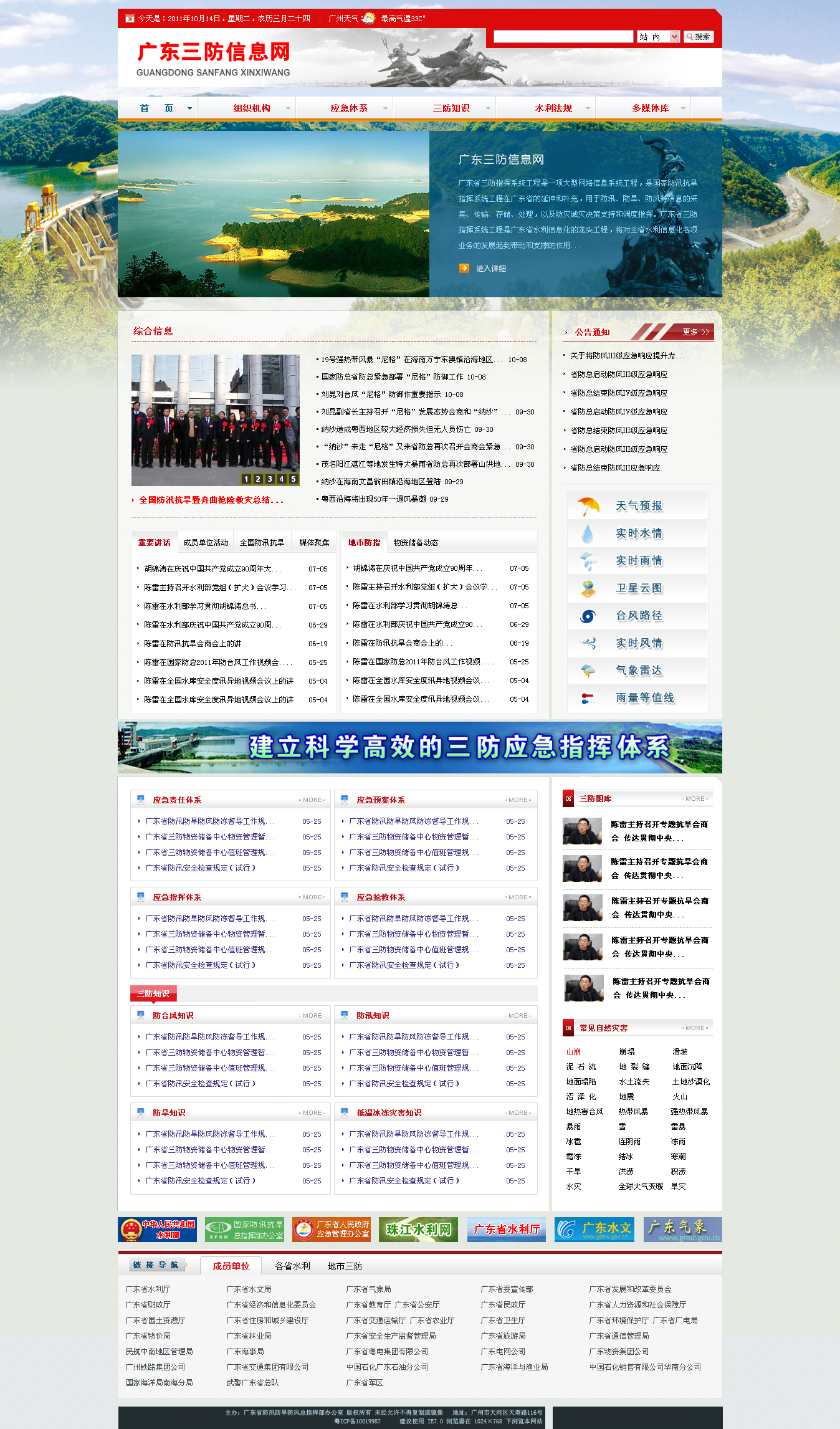The image size is (840, 1429).
Task: Click the typhoon path (台风路径) swirl icon
Action: [588, 616]
